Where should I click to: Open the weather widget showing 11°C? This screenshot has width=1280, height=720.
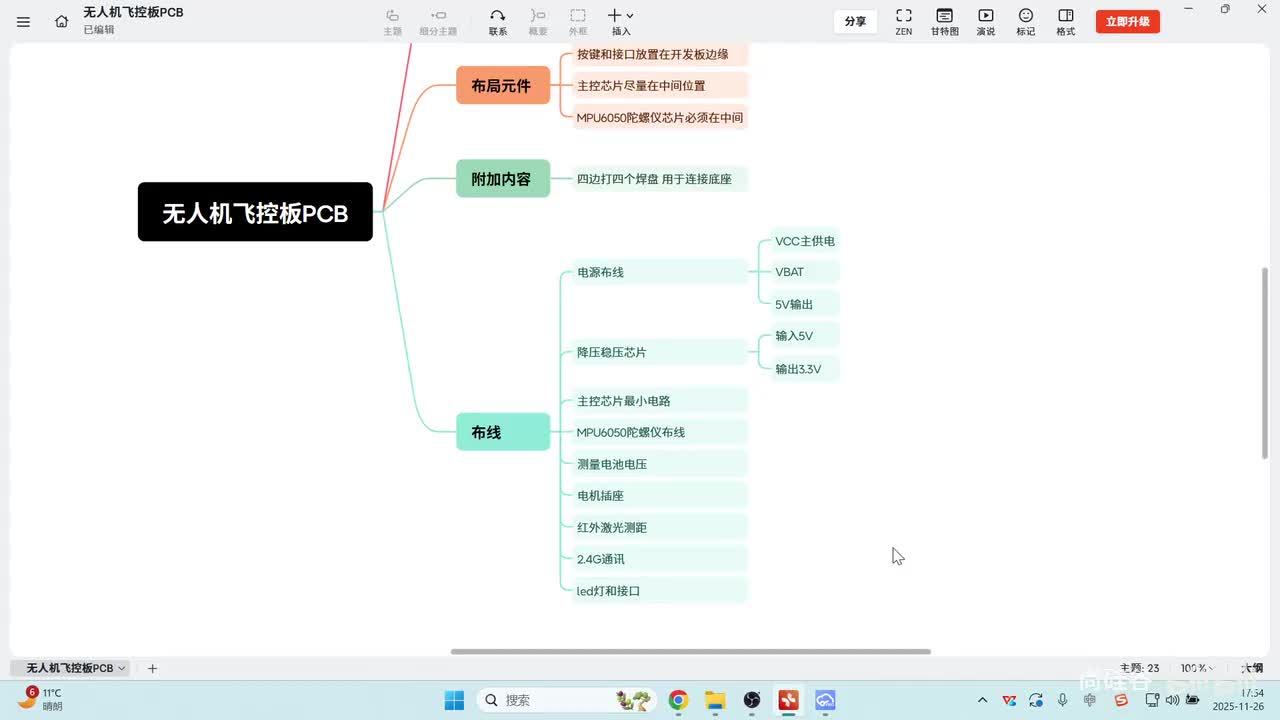[40, 699]
